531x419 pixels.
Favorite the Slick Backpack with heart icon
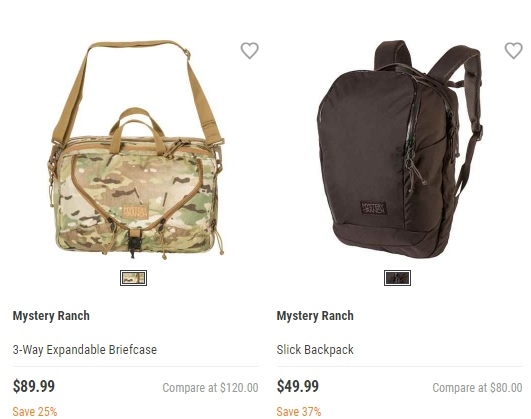pos(513,50)
